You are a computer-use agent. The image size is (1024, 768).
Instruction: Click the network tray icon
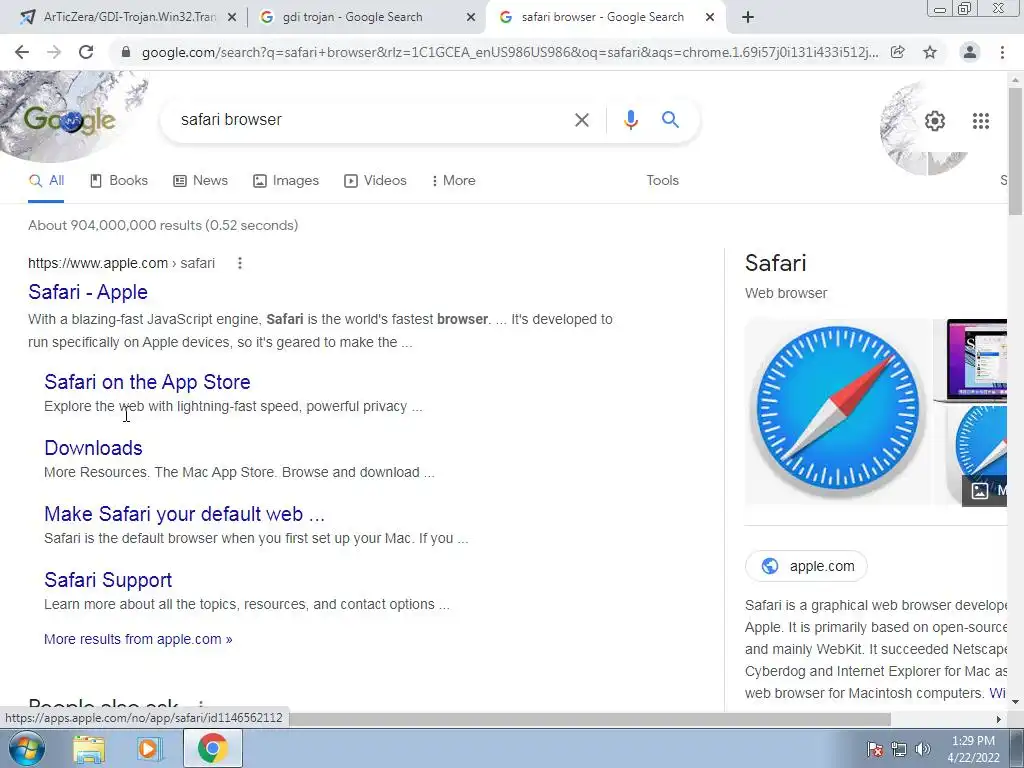tap(899, 748)
